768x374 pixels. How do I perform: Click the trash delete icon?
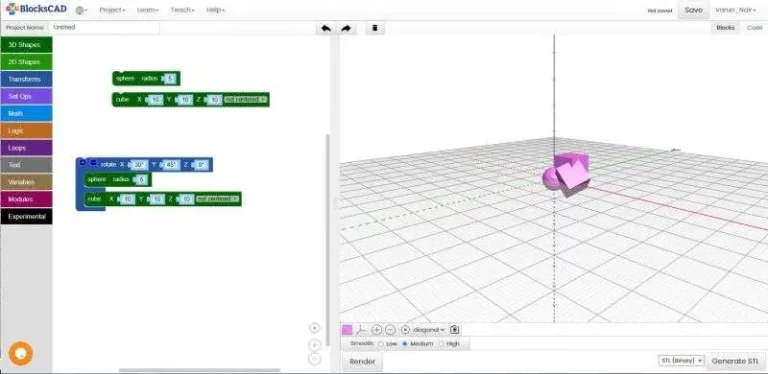375,28
